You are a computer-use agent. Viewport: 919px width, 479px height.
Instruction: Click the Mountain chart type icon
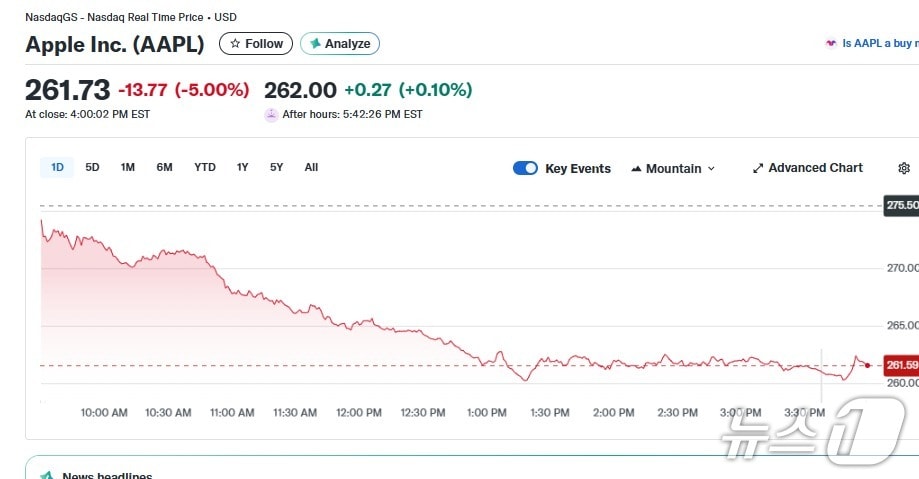coord(636,169)
